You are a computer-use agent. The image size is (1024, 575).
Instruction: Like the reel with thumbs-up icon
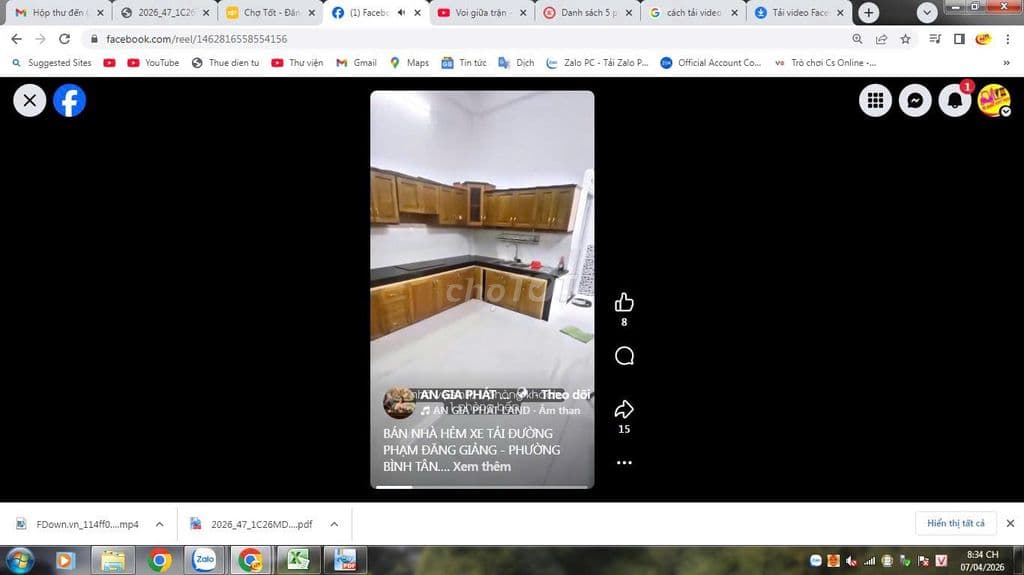(624, 302)
